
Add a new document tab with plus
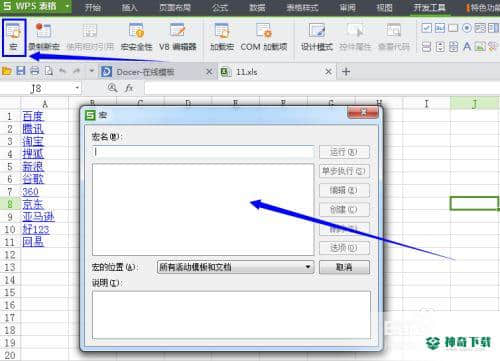tap(346, 72)
